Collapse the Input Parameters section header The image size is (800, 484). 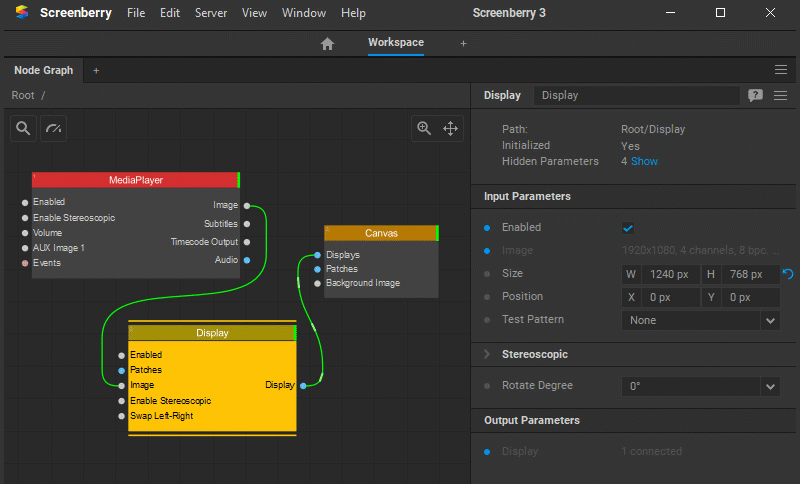coord(633,196)
